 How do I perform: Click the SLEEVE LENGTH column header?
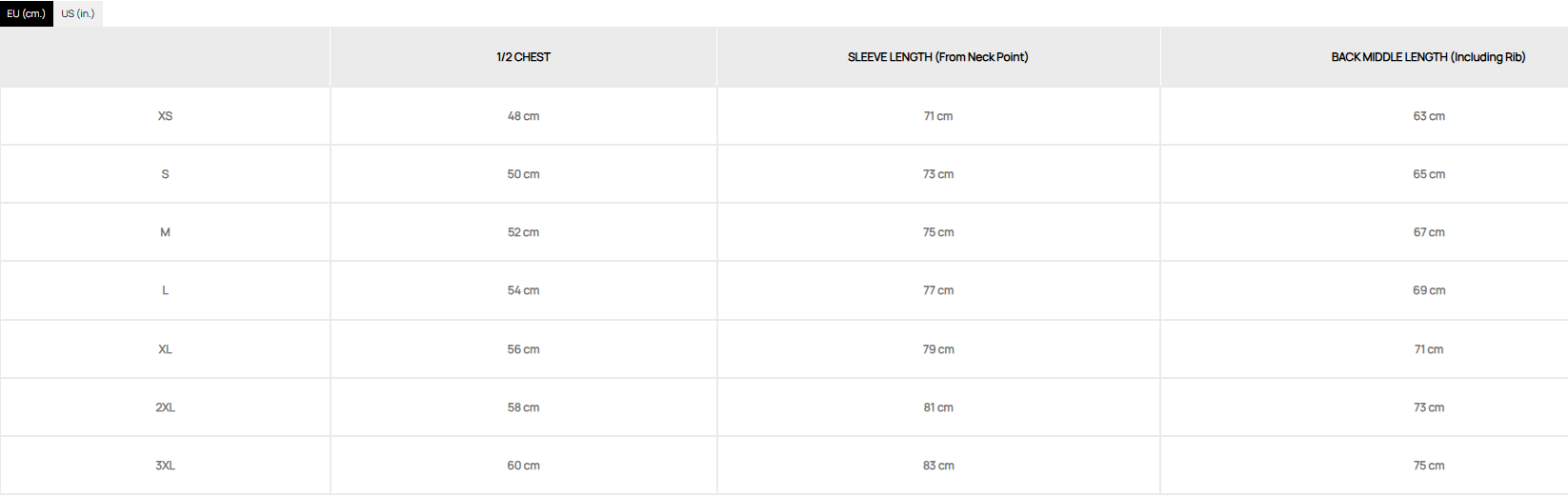(937, 57)
